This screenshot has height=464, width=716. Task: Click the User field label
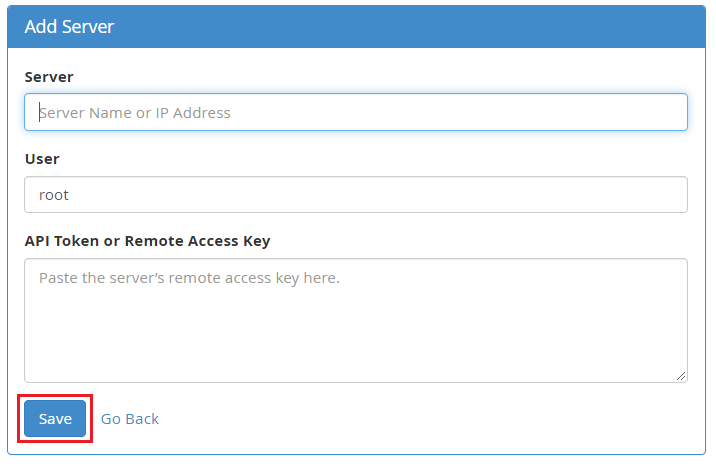pos(42,159)
